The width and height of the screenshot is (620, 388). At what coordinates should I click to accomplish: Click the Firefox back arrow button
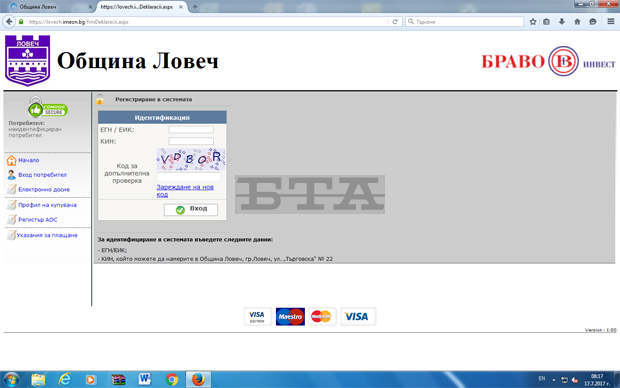[9, 22]
